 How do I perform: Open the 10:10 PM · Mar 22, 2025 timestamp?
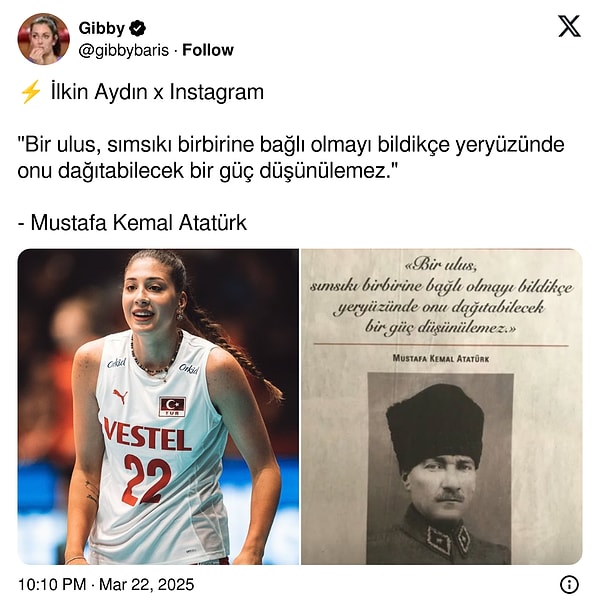[106, 584]
